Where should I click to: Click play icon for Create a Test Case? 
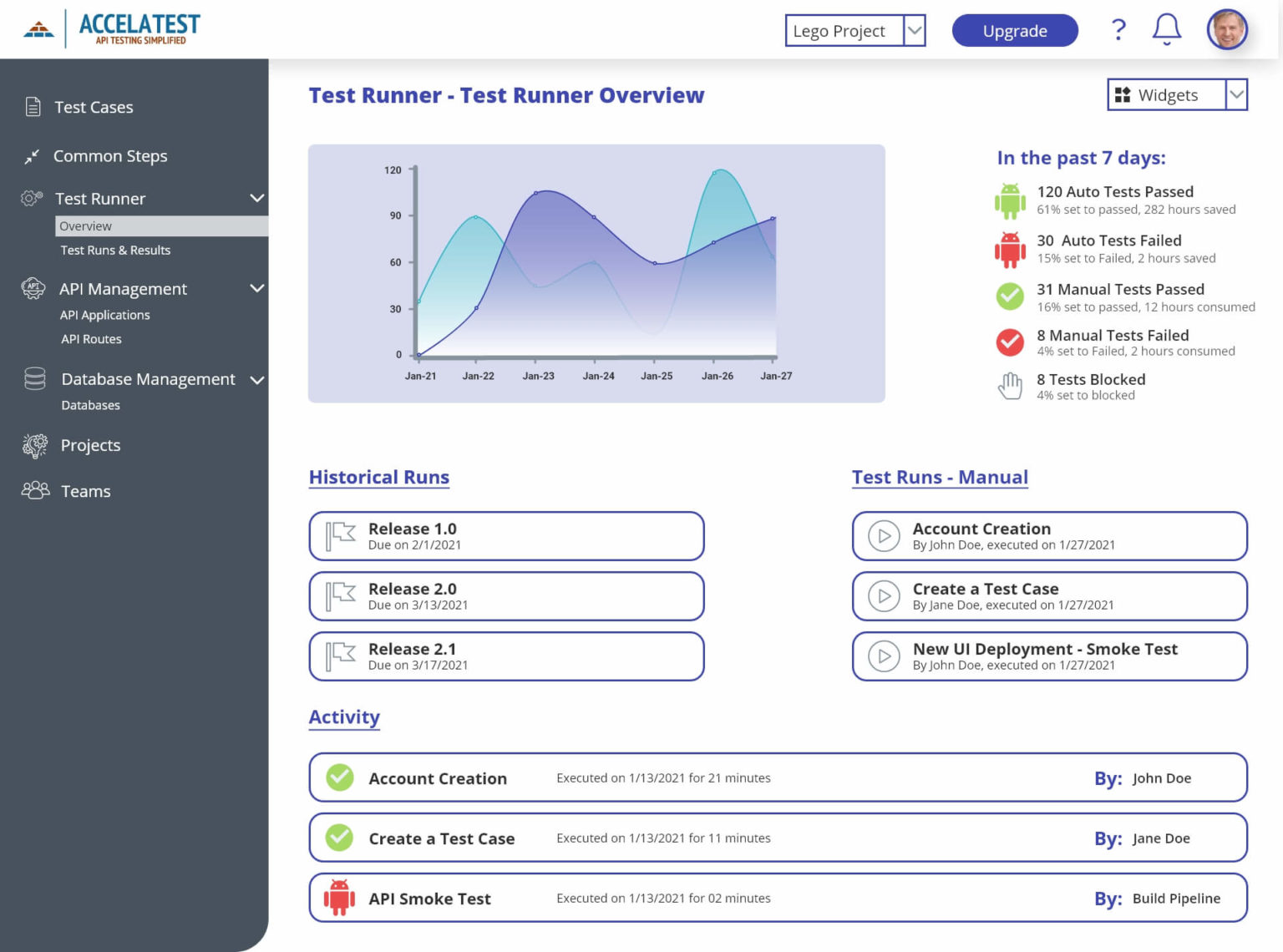click(884, 596)
